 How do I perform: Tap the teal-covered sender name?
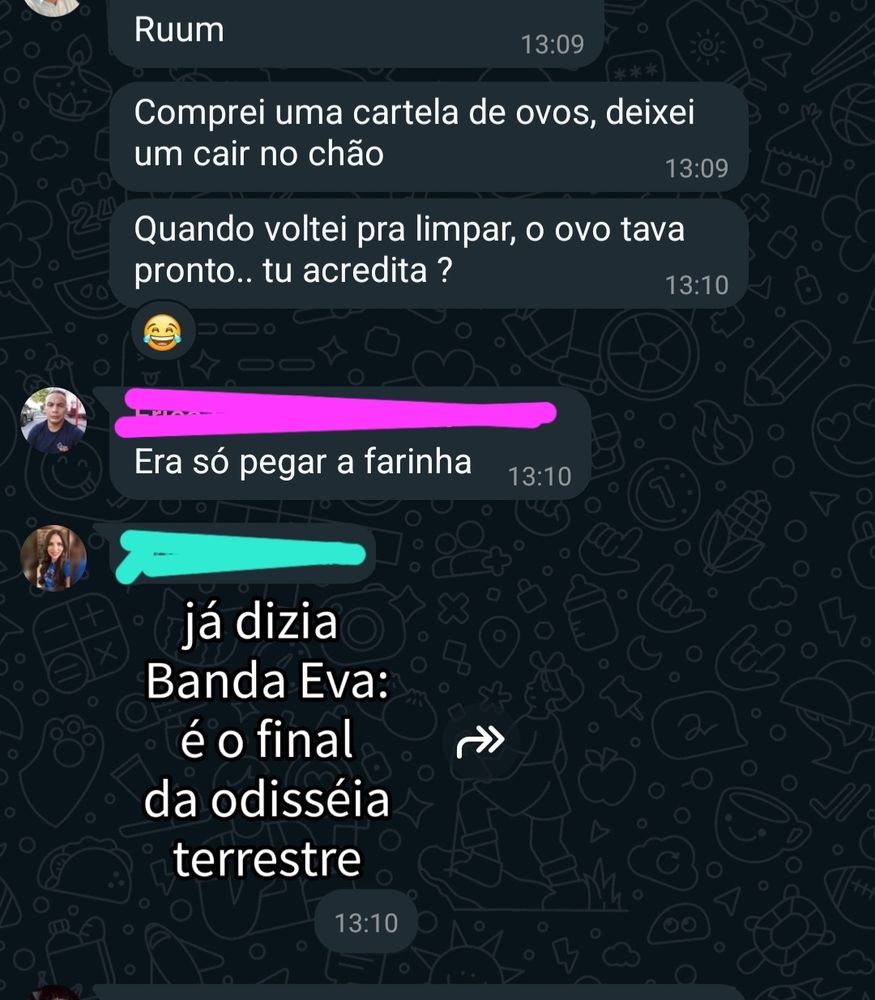tap(241, 555)
